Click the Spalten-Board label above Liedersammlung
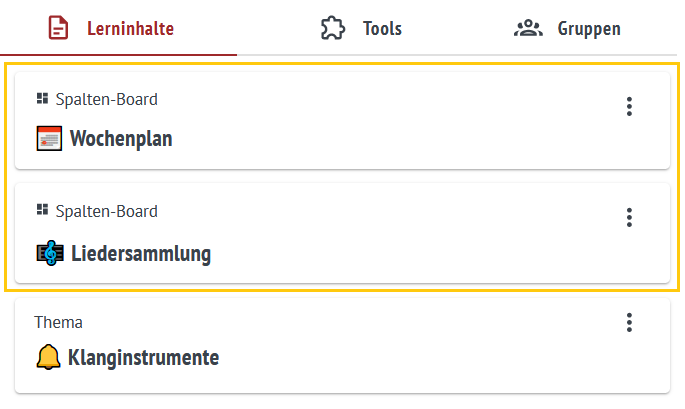Viewport: 685px width, 409px height. [106, 211]
